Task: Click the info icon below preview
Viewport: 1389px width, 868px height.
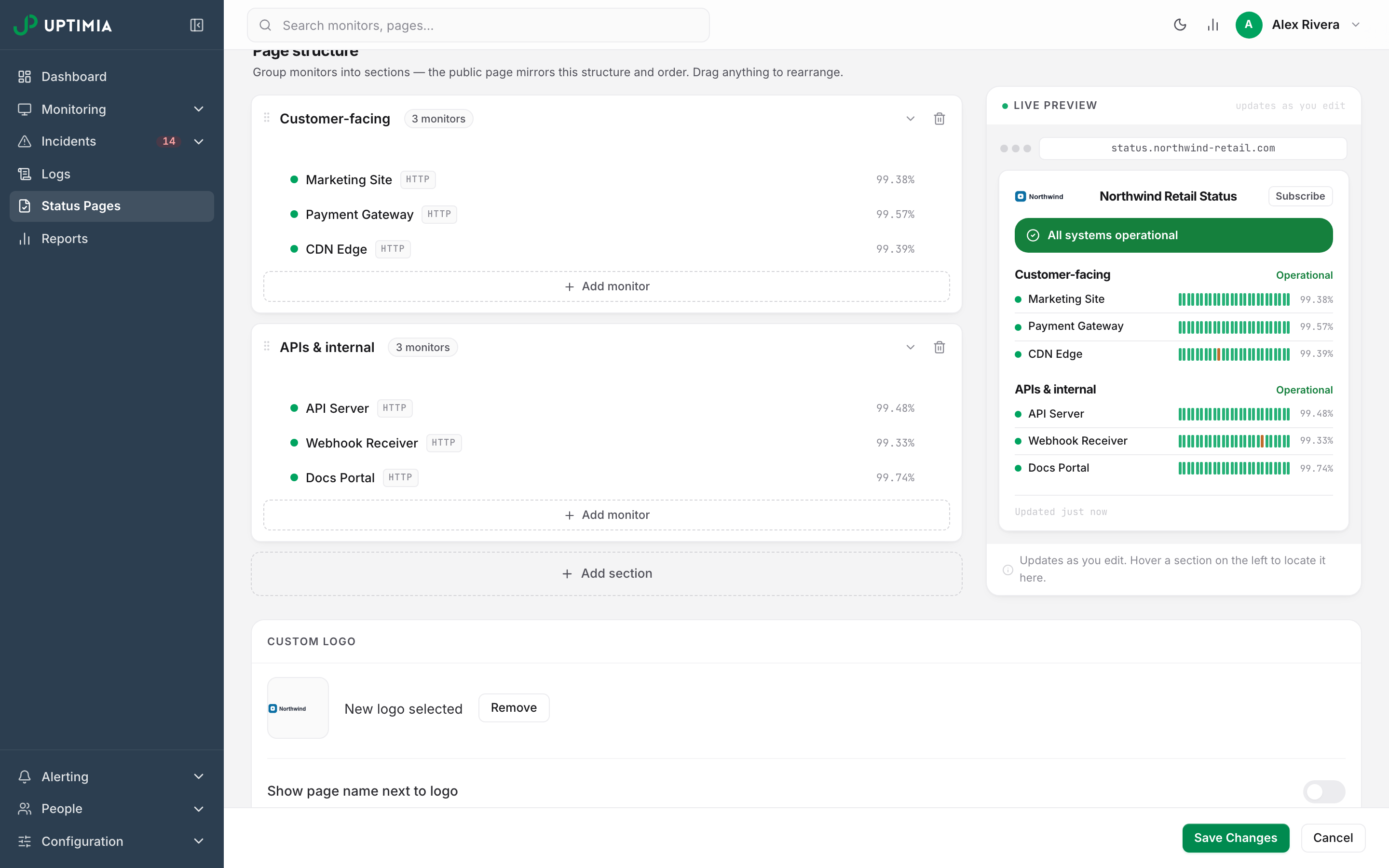Action: (x=1008, y=570)
